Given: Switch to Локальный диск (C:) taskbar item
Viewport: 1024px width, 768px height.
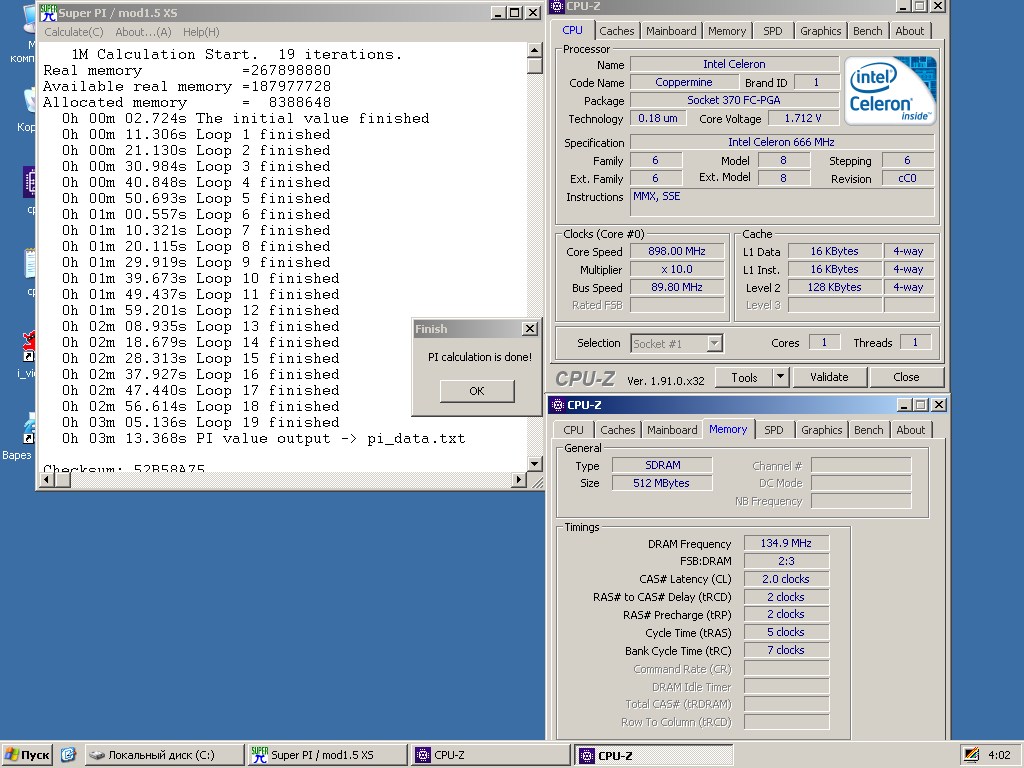Looking at the screenshot, I should tap(163, 755).
